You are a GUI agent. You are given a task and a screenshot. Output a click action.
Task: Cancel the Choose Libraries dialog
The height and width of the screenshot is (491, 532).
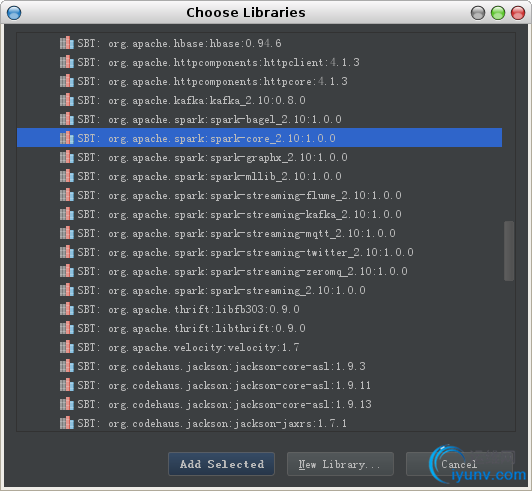(x=459, y=464)
